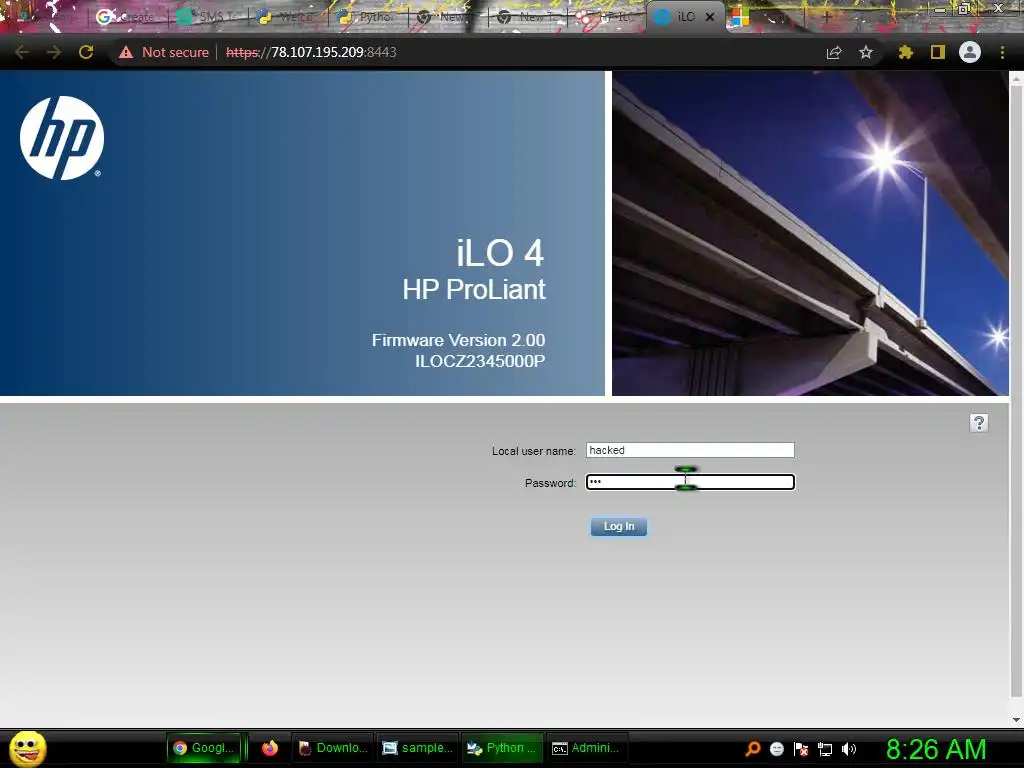The width and height of the screenshot is (1024, 768).
Task: Switch to first New Tab tab
Action: 448,17
